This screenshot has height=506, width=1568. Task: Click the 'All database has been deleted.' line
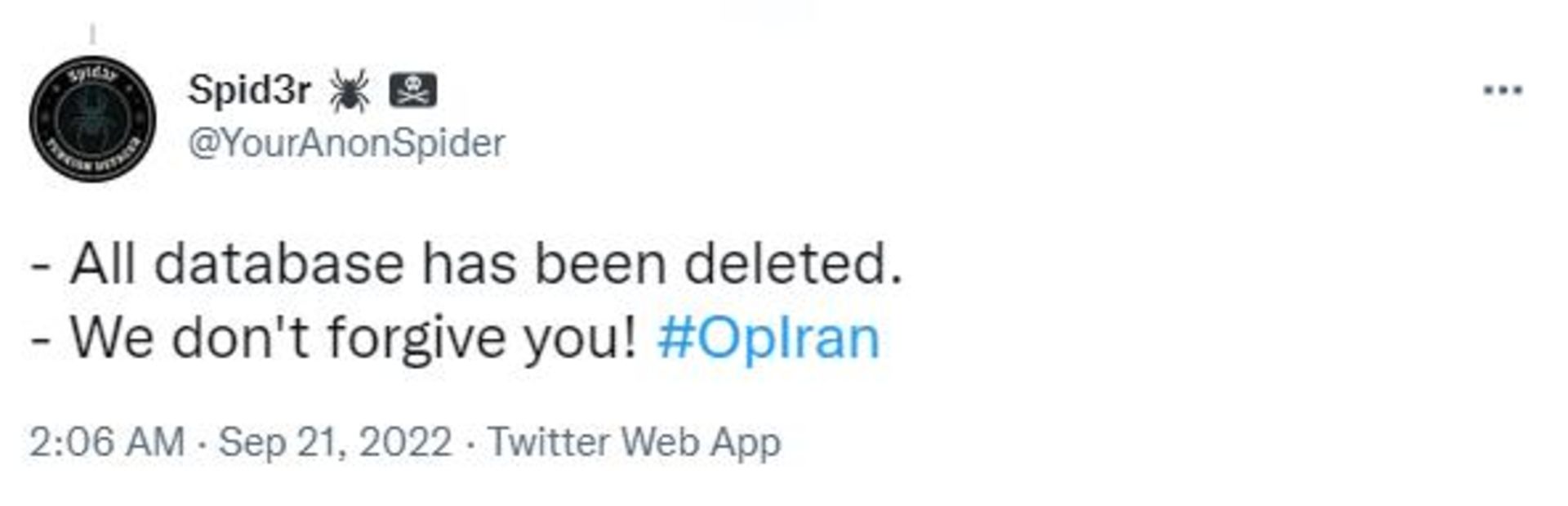(x=467, y=264)
